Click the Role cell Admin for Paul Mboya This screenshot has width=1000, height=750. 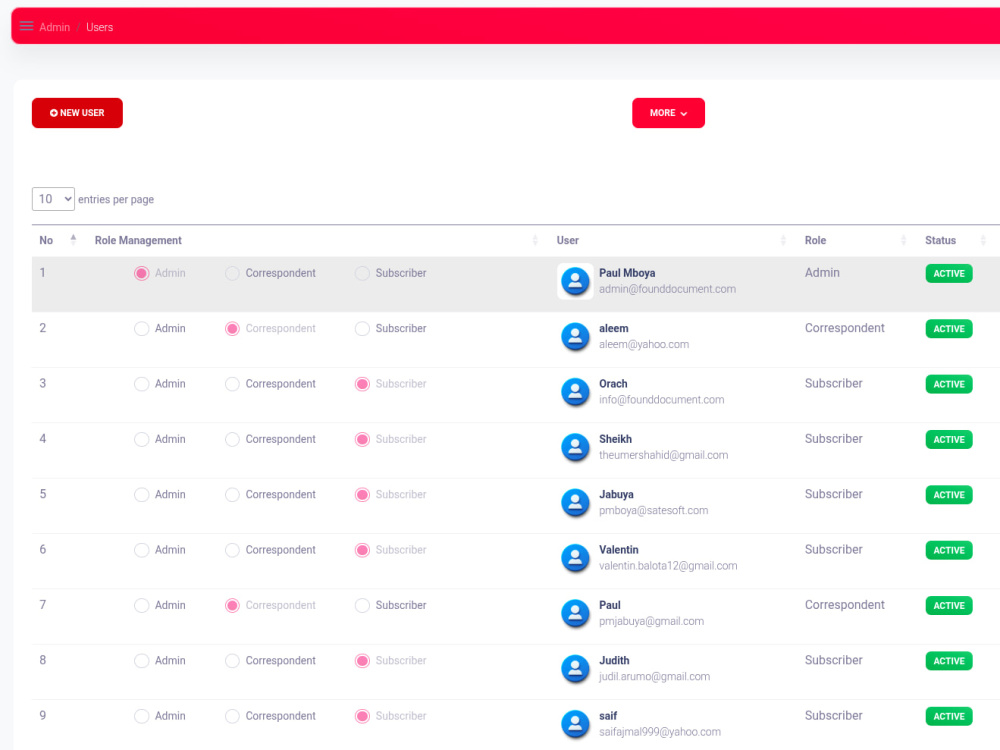pyautogui.click(x=822, y=273)
